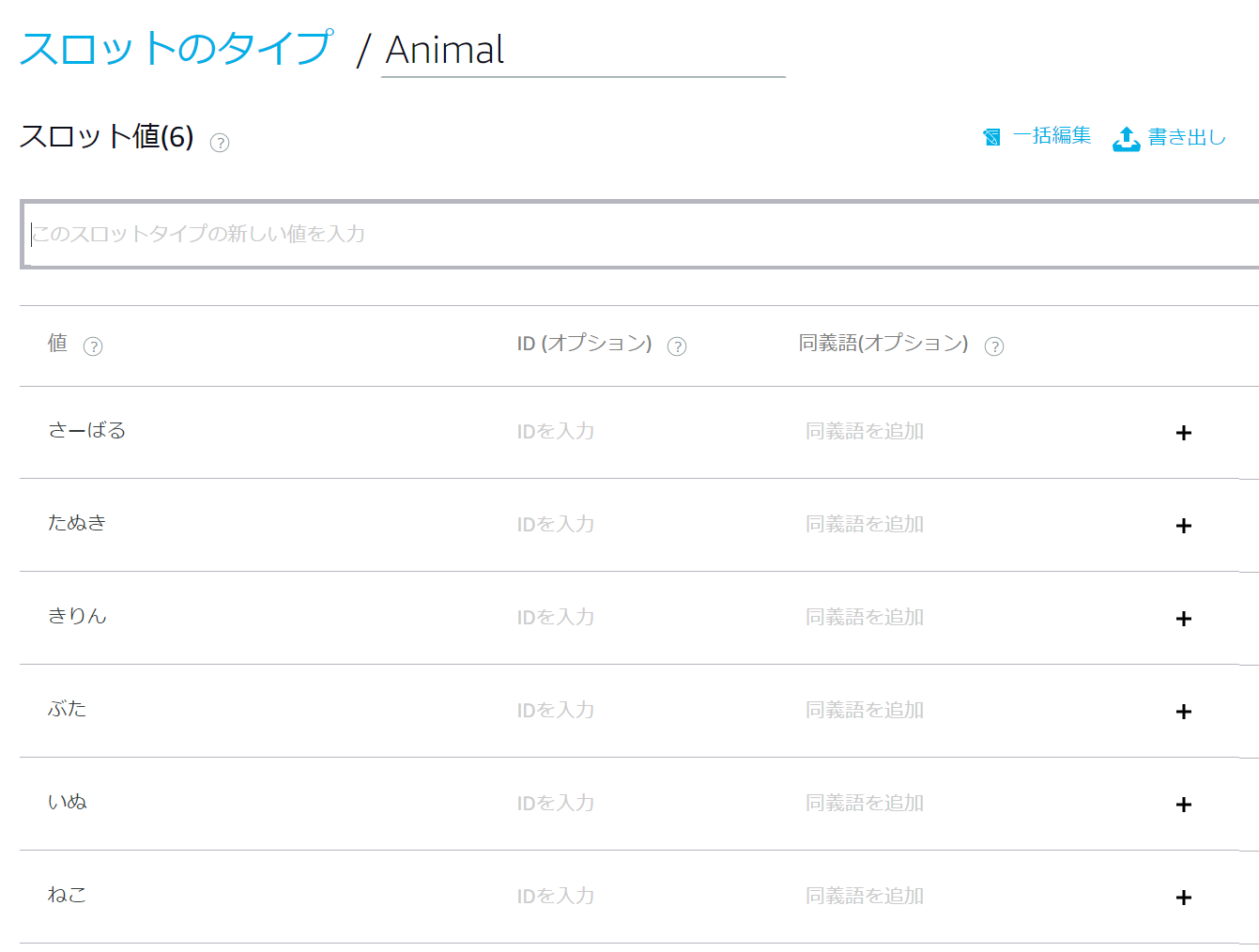The height and width of the screenshot is (952, 1259).
Task: Open help icon next to スロット値(6)
Action: (220, 143)
